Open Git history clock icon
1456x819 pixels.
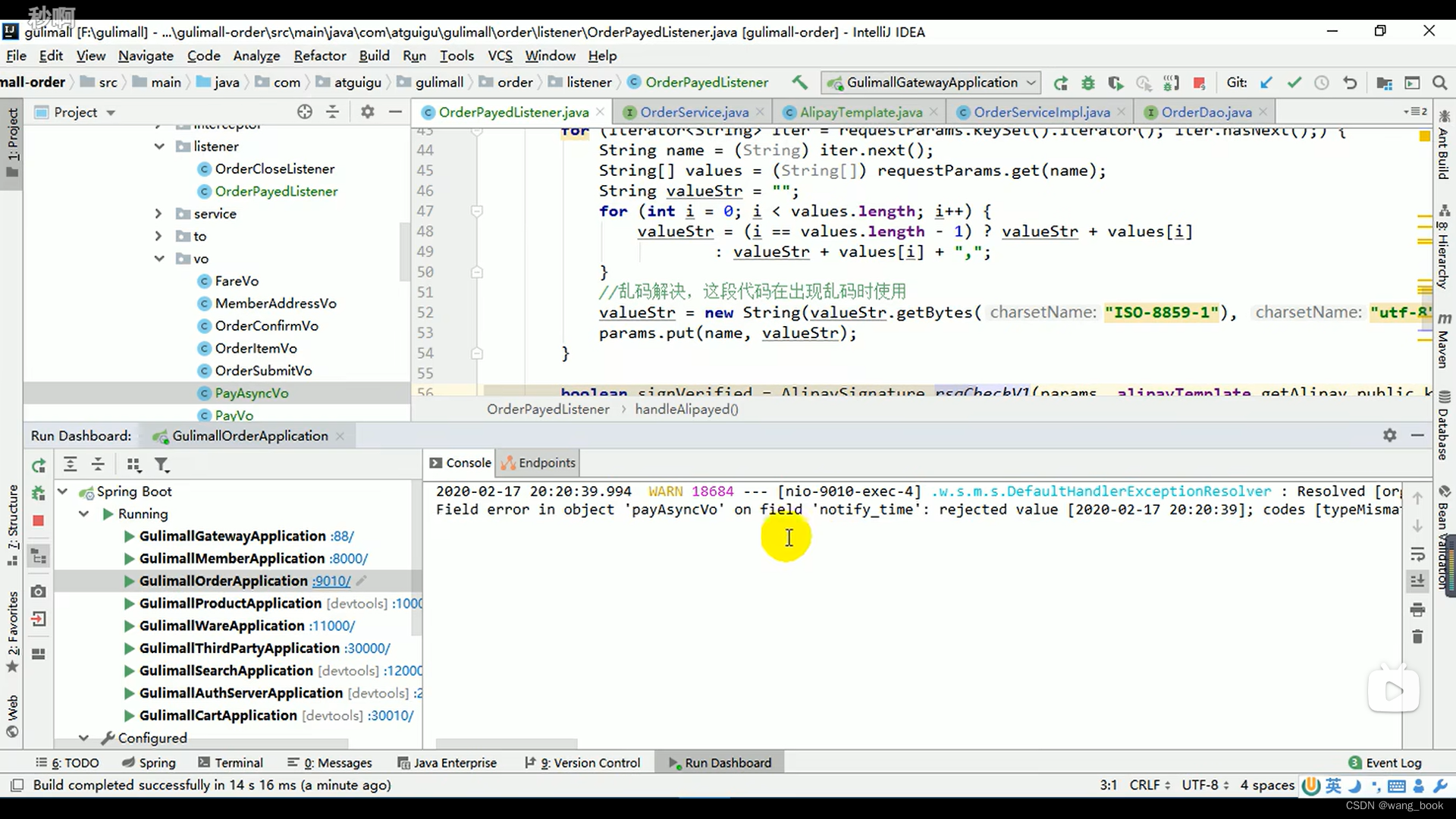(x=1322, y=83)
